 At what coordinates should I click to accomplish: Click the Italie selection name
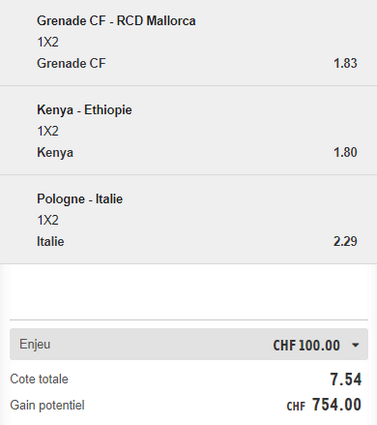point(50,241)
